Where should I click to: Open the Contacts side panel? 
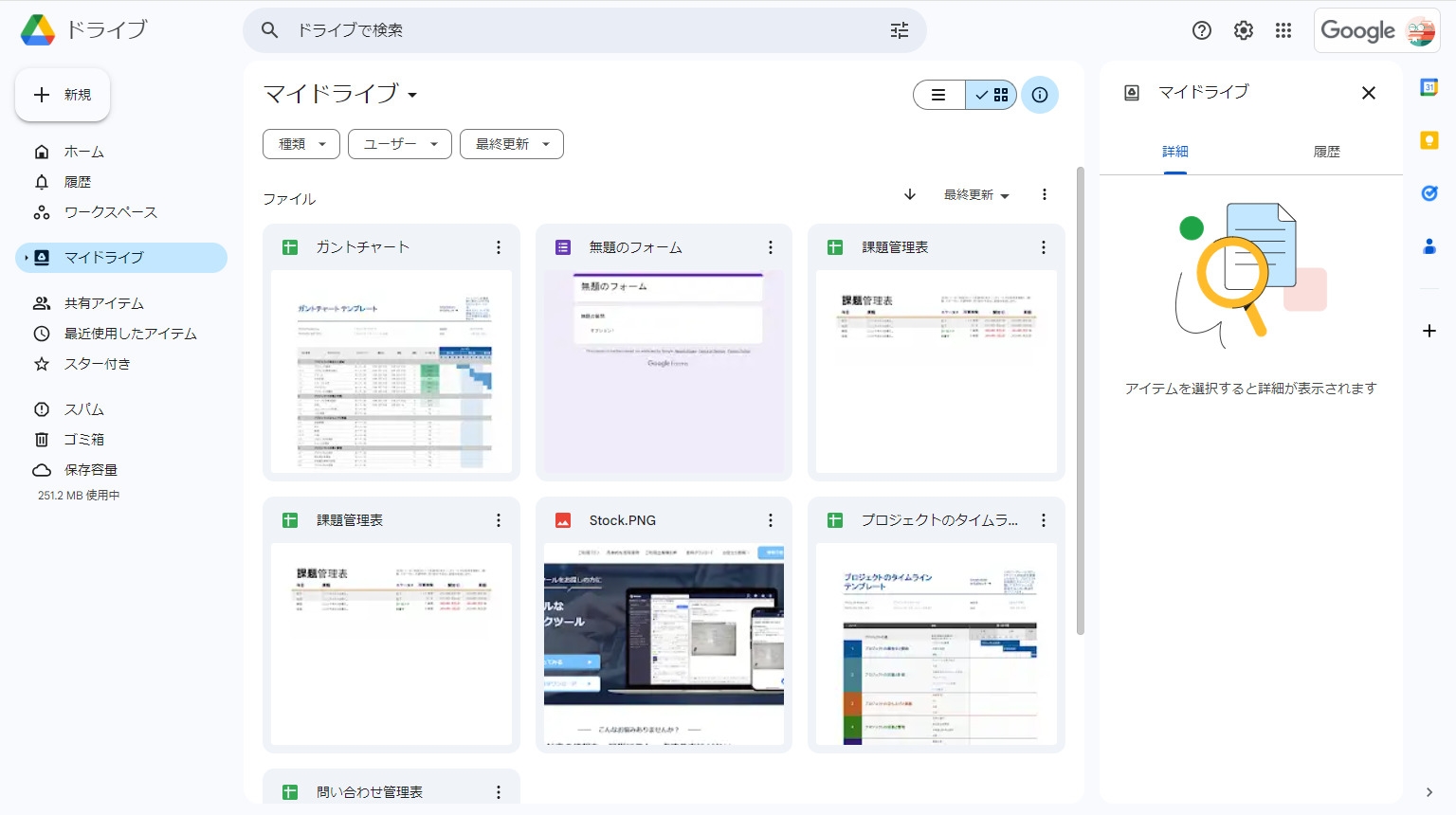pyautogui.click(x=1429, y=246)
